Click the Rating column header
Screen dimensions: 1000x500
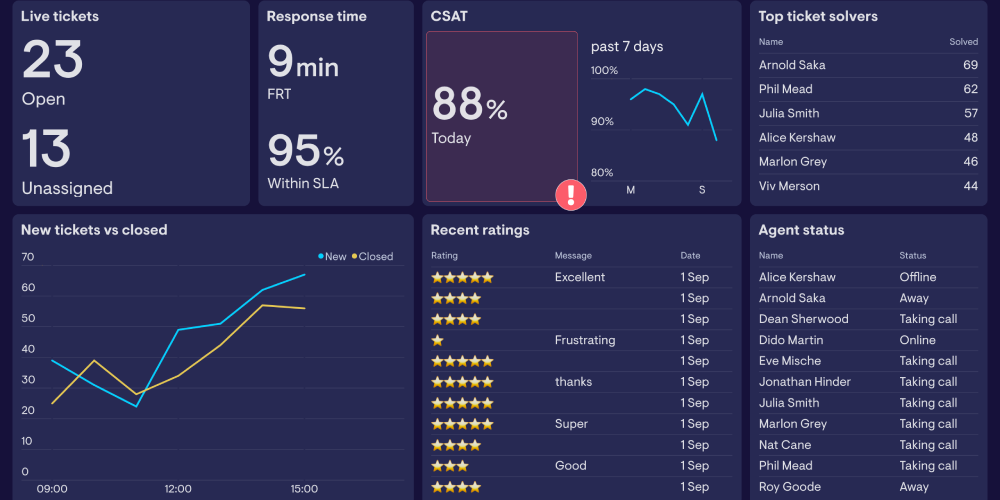tap(444, 256)
